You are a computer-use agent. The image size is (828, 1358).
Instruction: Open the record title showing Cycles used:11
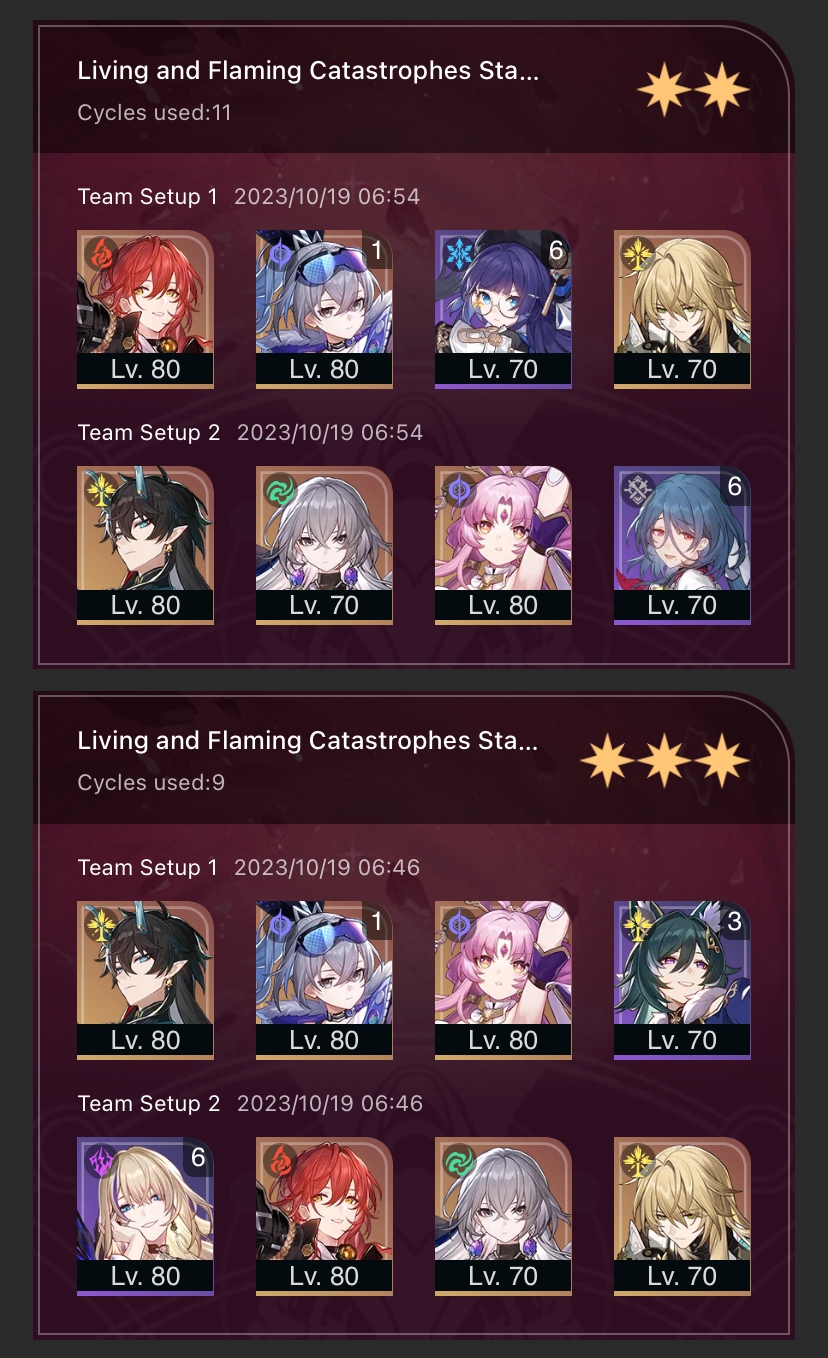308,71
